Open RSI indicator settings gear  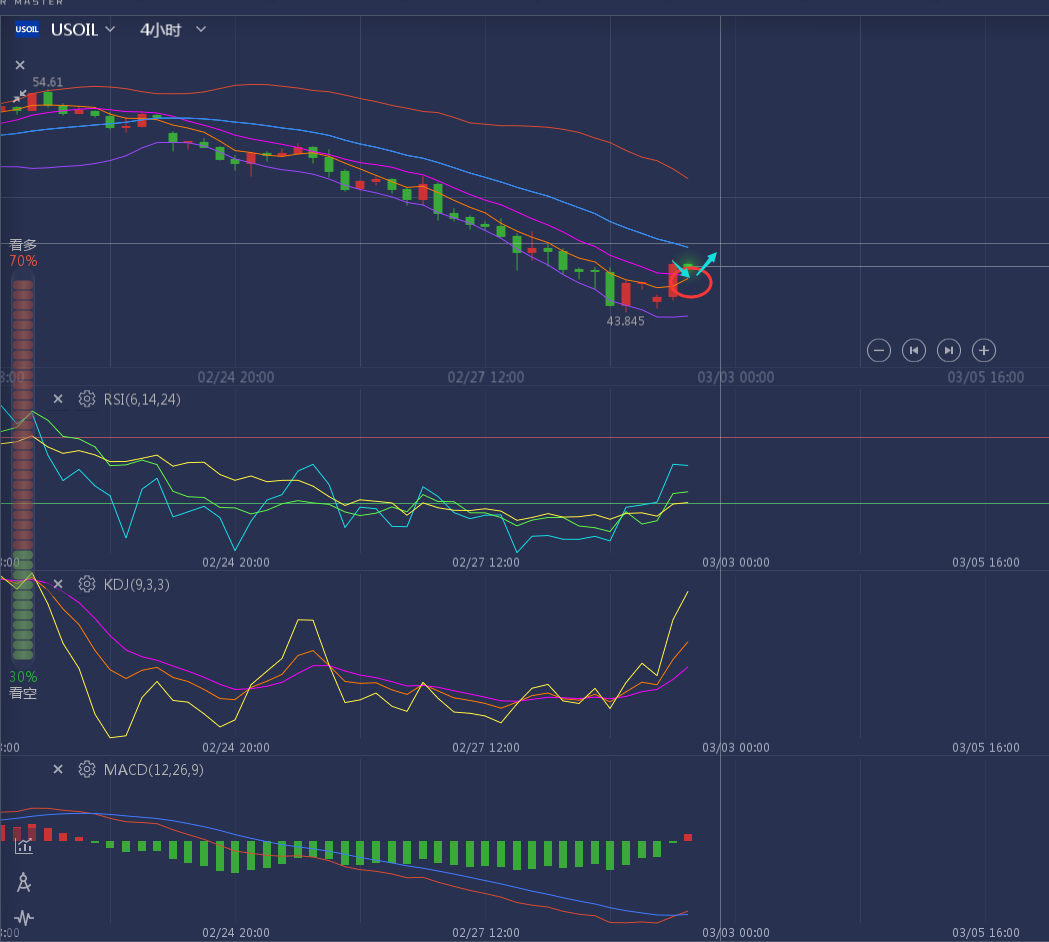86,399
